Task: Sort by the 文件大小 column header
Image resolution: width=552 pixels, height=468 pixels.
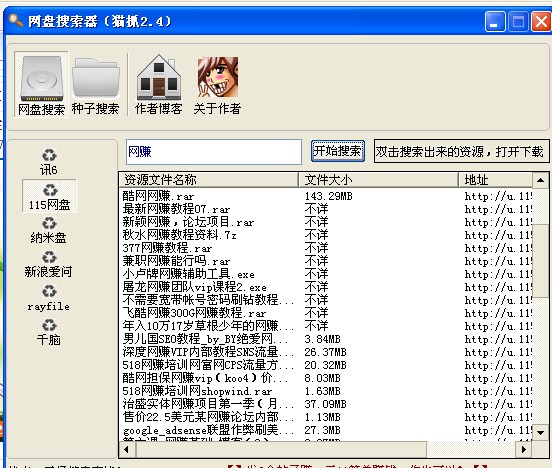Action: pos(378,180)
